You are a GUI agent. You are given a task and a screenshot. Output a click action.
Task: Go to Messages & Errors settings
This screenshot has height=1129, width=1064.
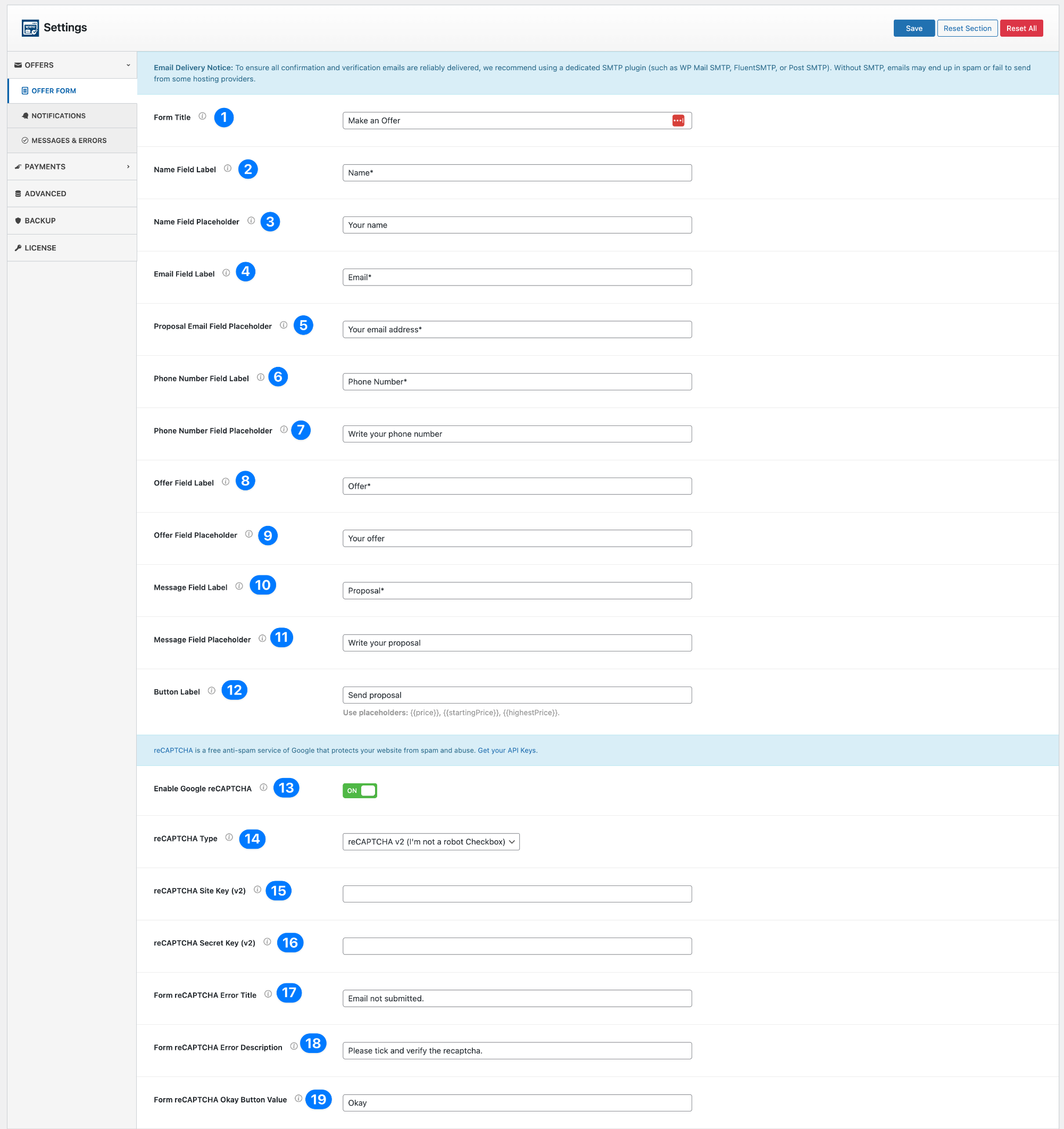click(69, 141)
